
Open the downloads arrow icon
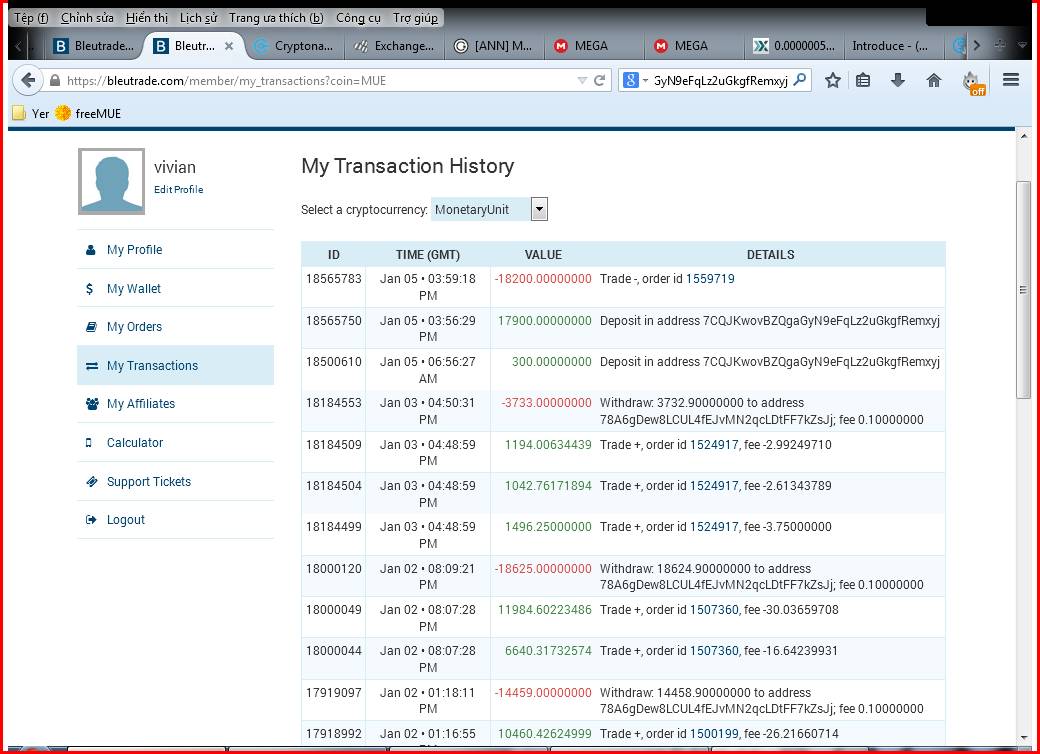pos(897,81)
